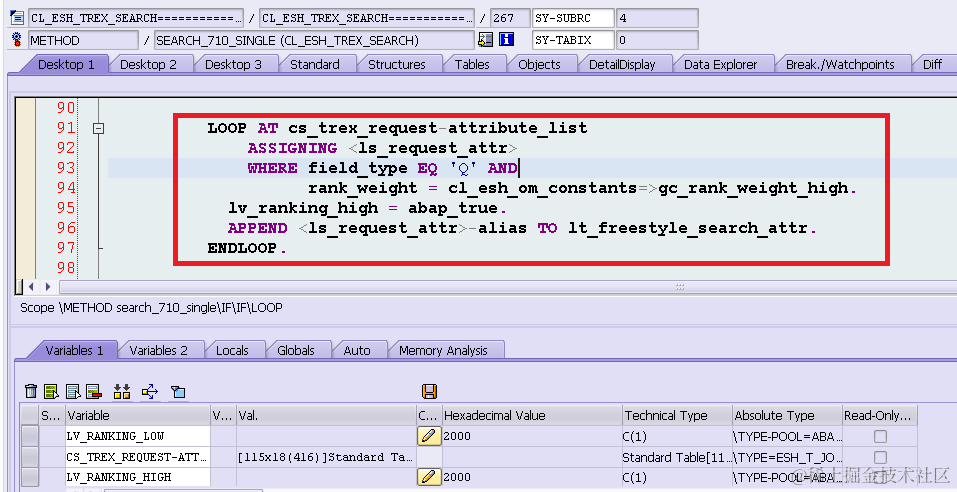Click the LV_RANKING_HIGH variable name cell
The width and height of the screenshot is (957, 492).
coord(138,477)
